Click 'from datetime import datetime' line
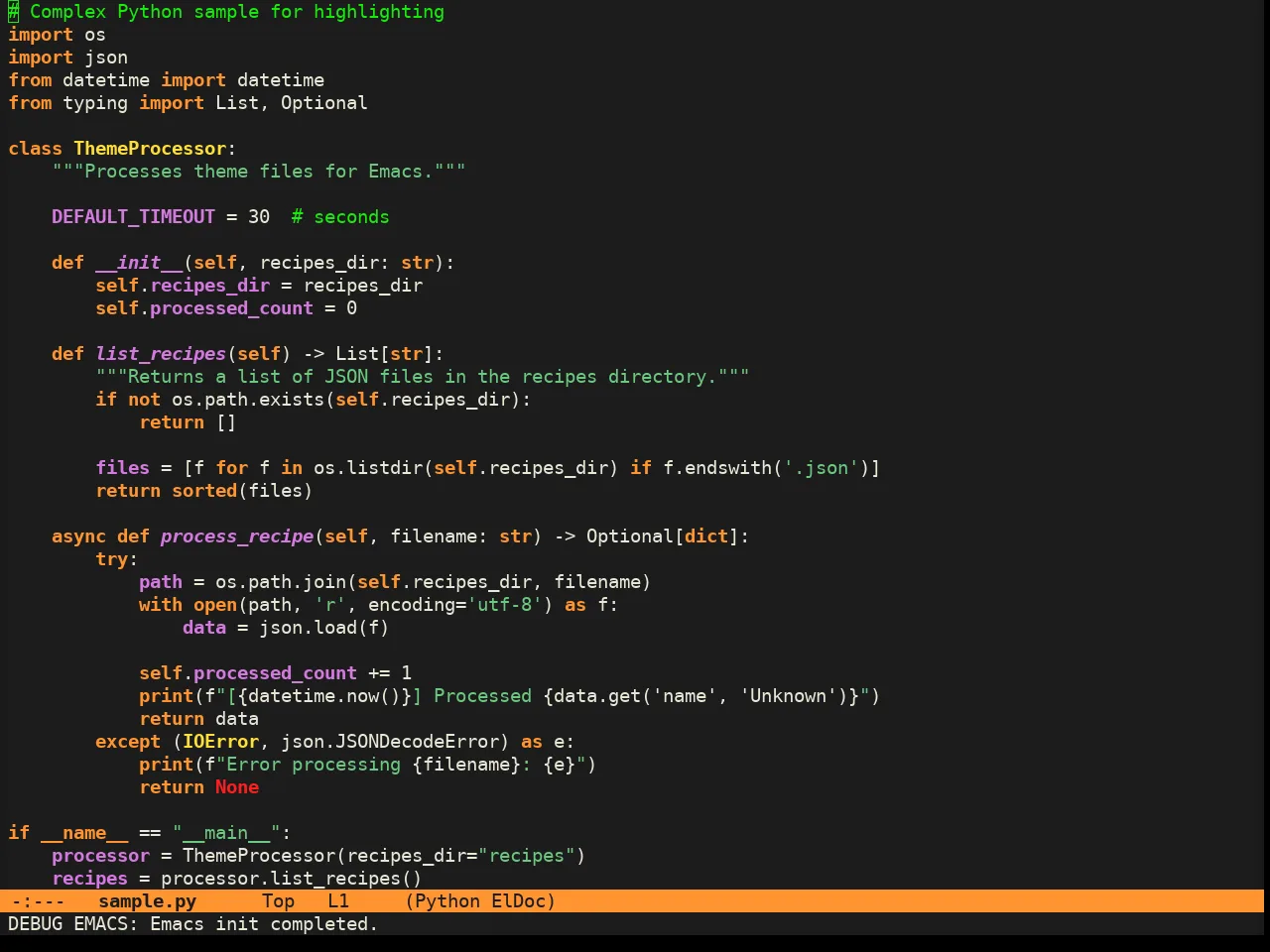Viewport: 1270px width, 952px height. [167, 80]
